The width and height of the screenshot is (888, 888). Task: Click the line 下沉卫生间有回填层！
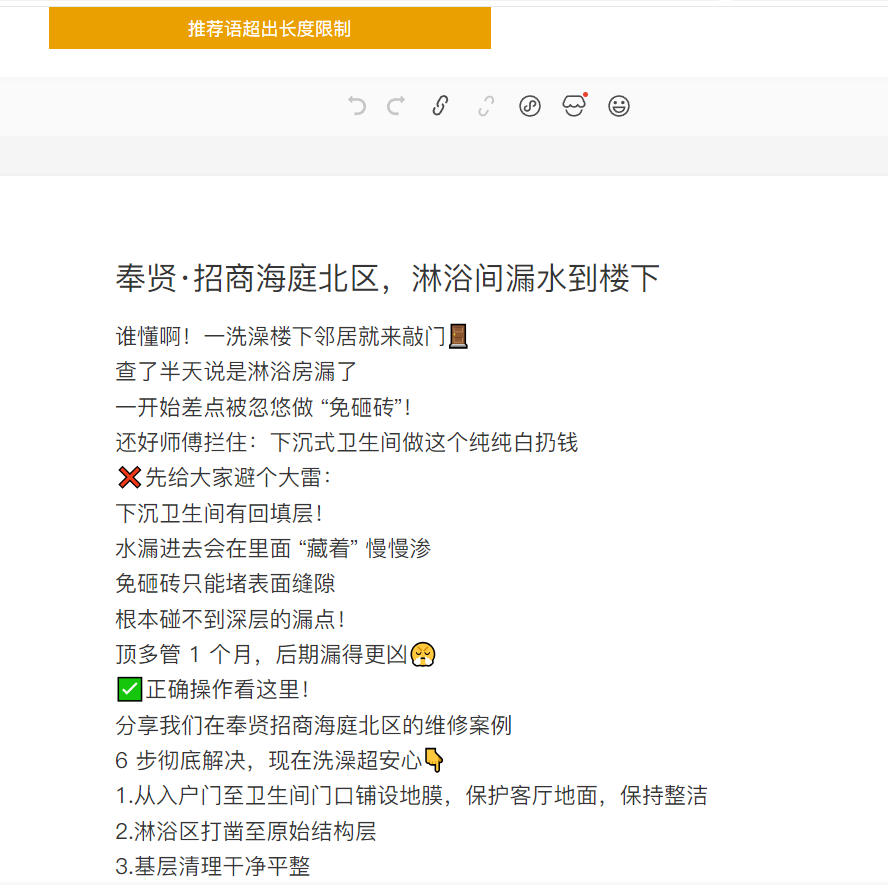[x=219, y=513]
